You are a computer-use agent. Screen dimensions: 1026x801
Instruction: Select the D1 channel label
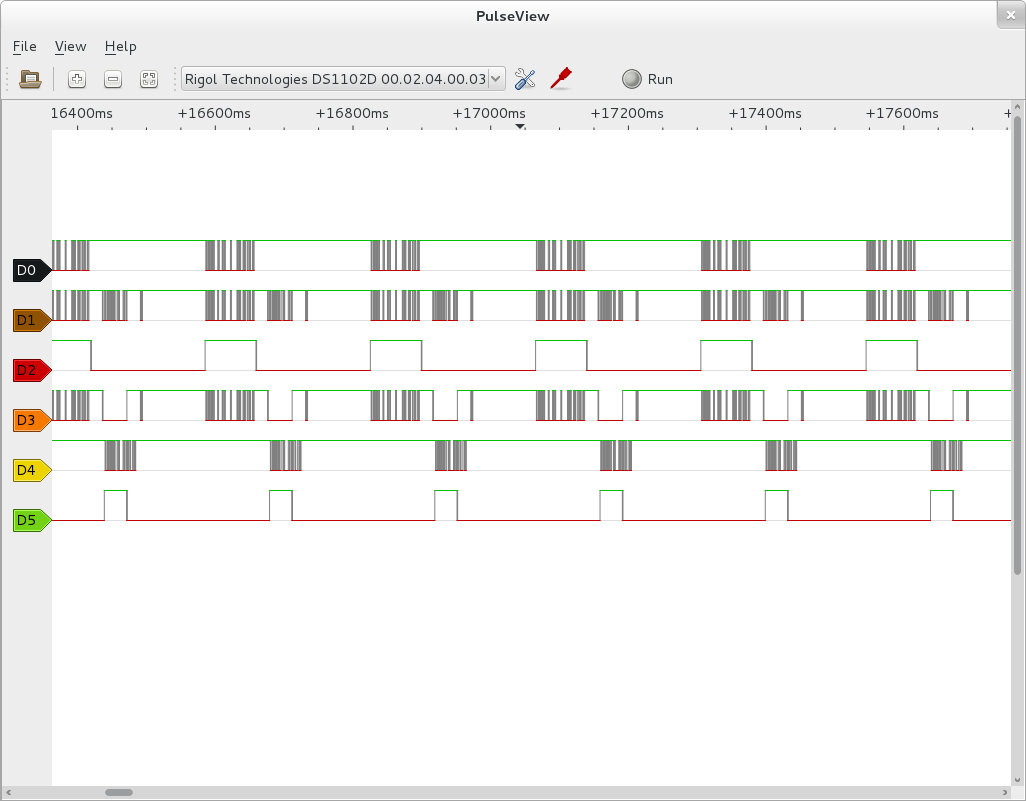[x=31, y=320]
